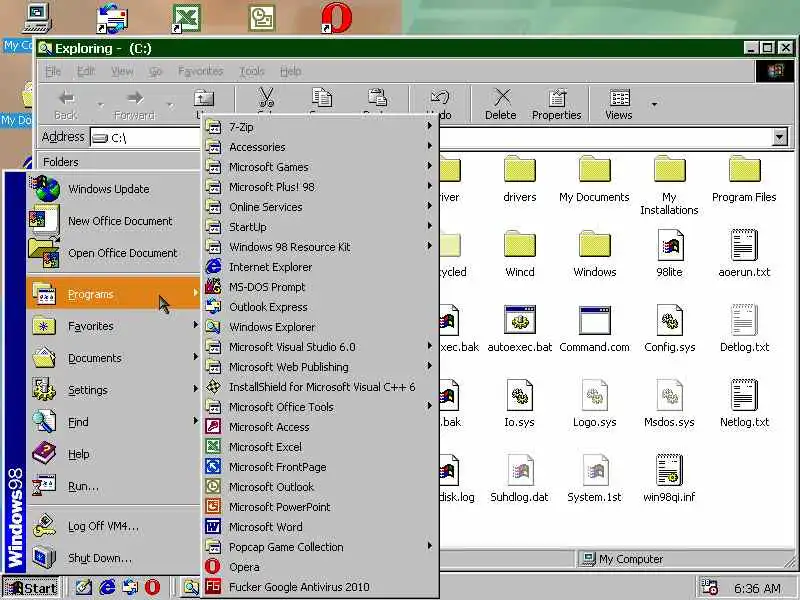Start Microsoft Outlook from Programs list
Screen dimensions: 800x600
[320, 487]
